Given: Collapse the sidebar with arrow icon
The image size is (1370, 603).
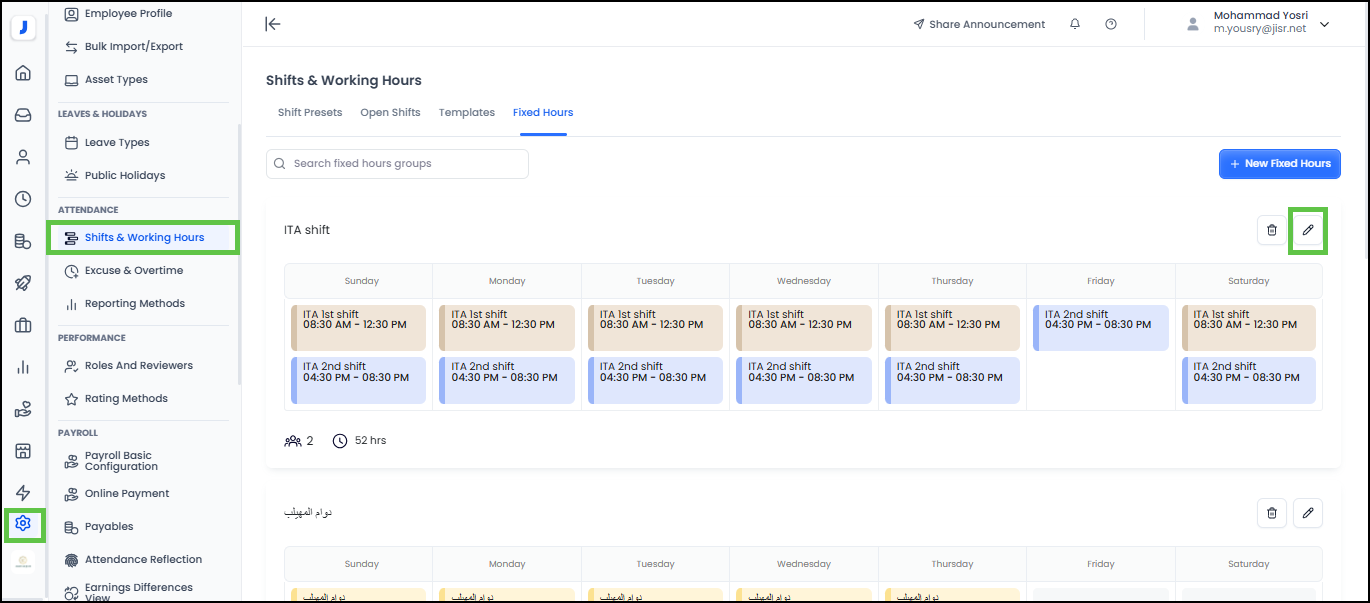Looking at the screenshot, I should pyautogui.click(x=272, y=24).
